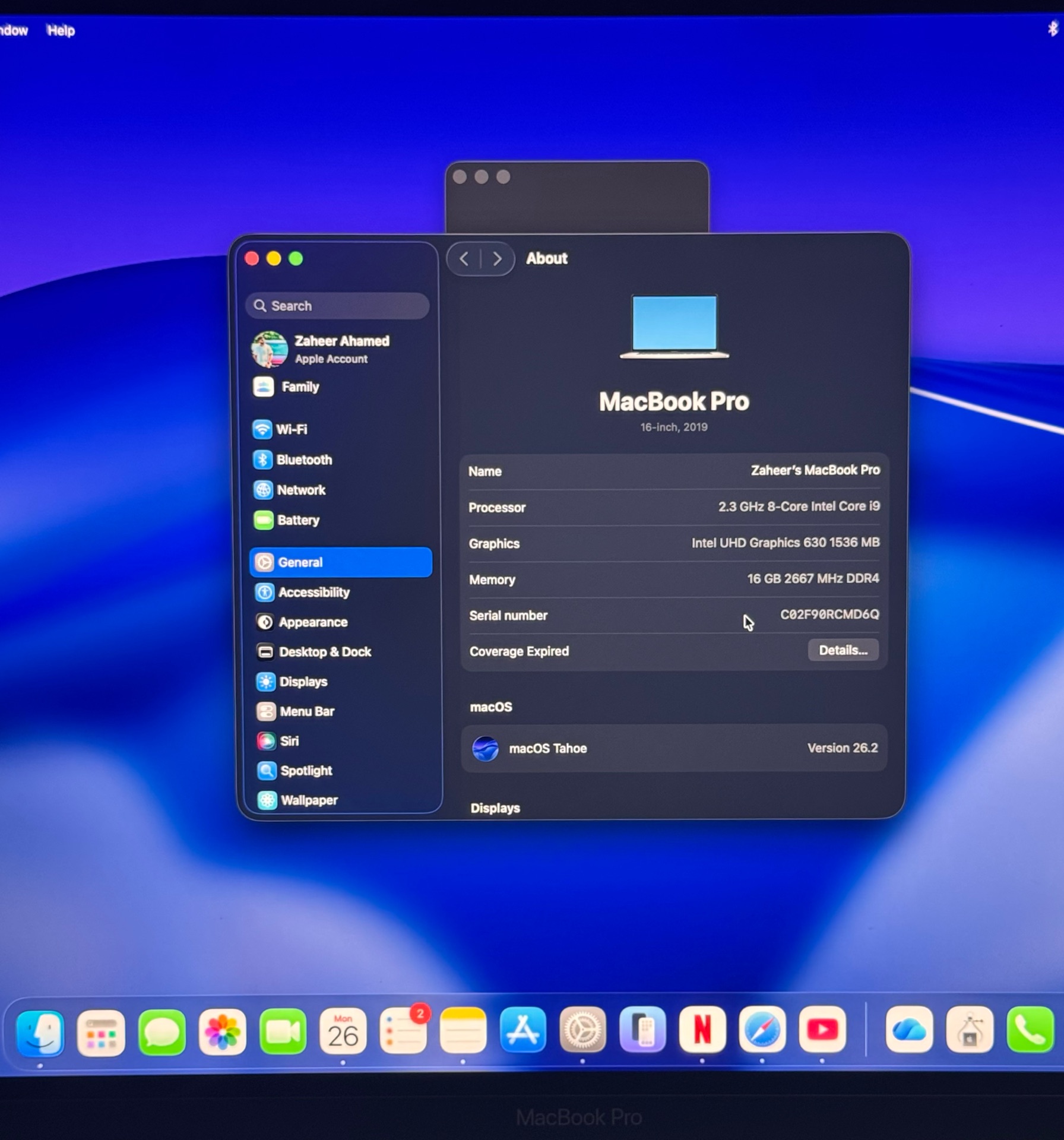Image resolution: width=1064 pixels, height=1140 pixels.
Task: Open FaceTime from the Dock
Action: point(283,1032)
